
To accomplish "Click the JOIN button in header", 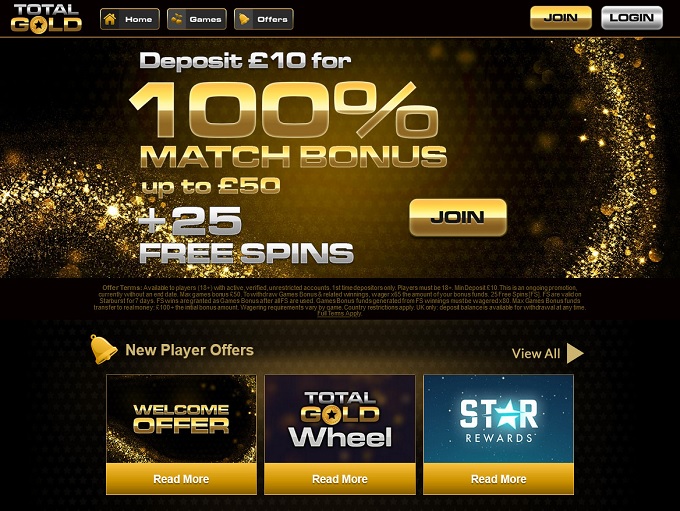I will [561, 18].
